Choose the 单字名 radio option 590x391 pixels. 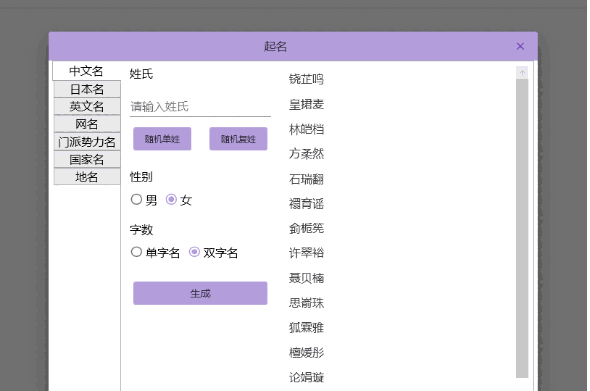click(136, 252)
